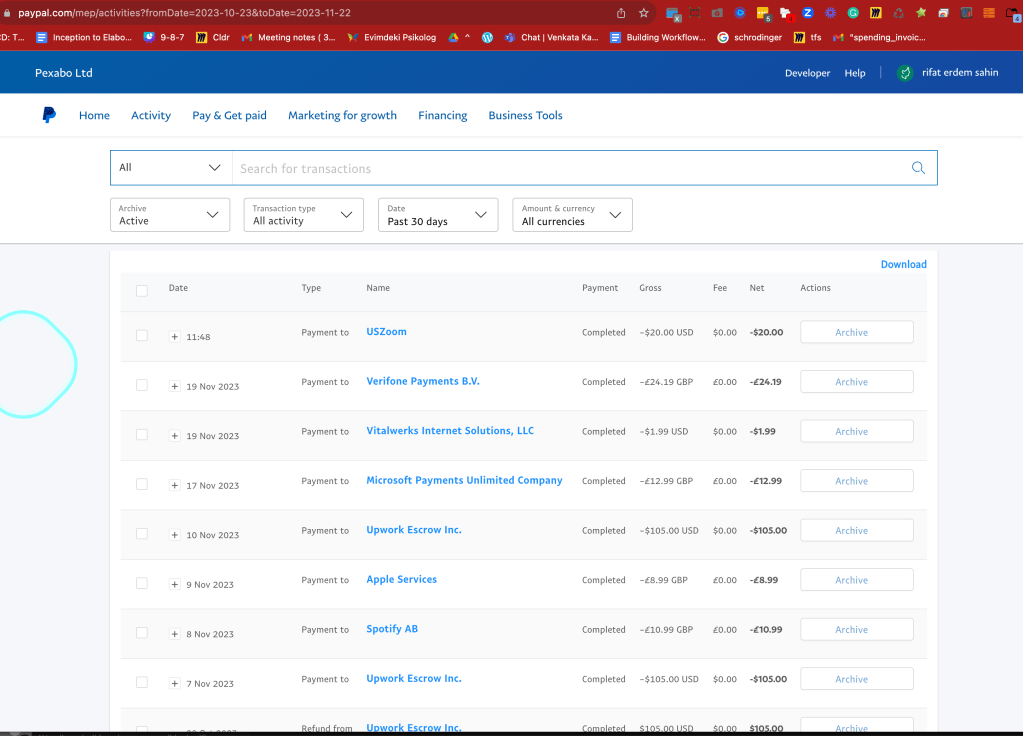The width and height of the screenshot is (1023, 736).
Task: Click the site lock icon in address bar
Action: (7, 13)
